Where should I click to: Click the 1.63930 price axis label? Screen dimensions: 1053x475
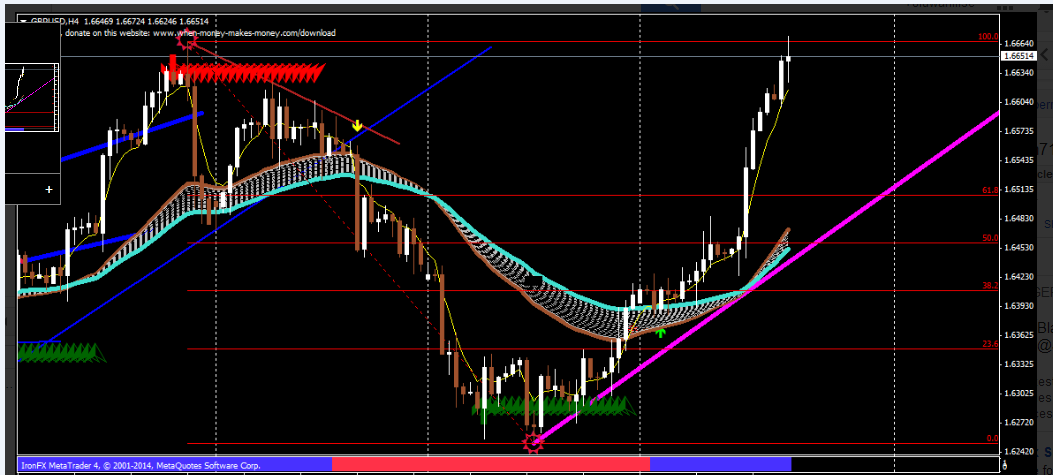click(1020, 306)
